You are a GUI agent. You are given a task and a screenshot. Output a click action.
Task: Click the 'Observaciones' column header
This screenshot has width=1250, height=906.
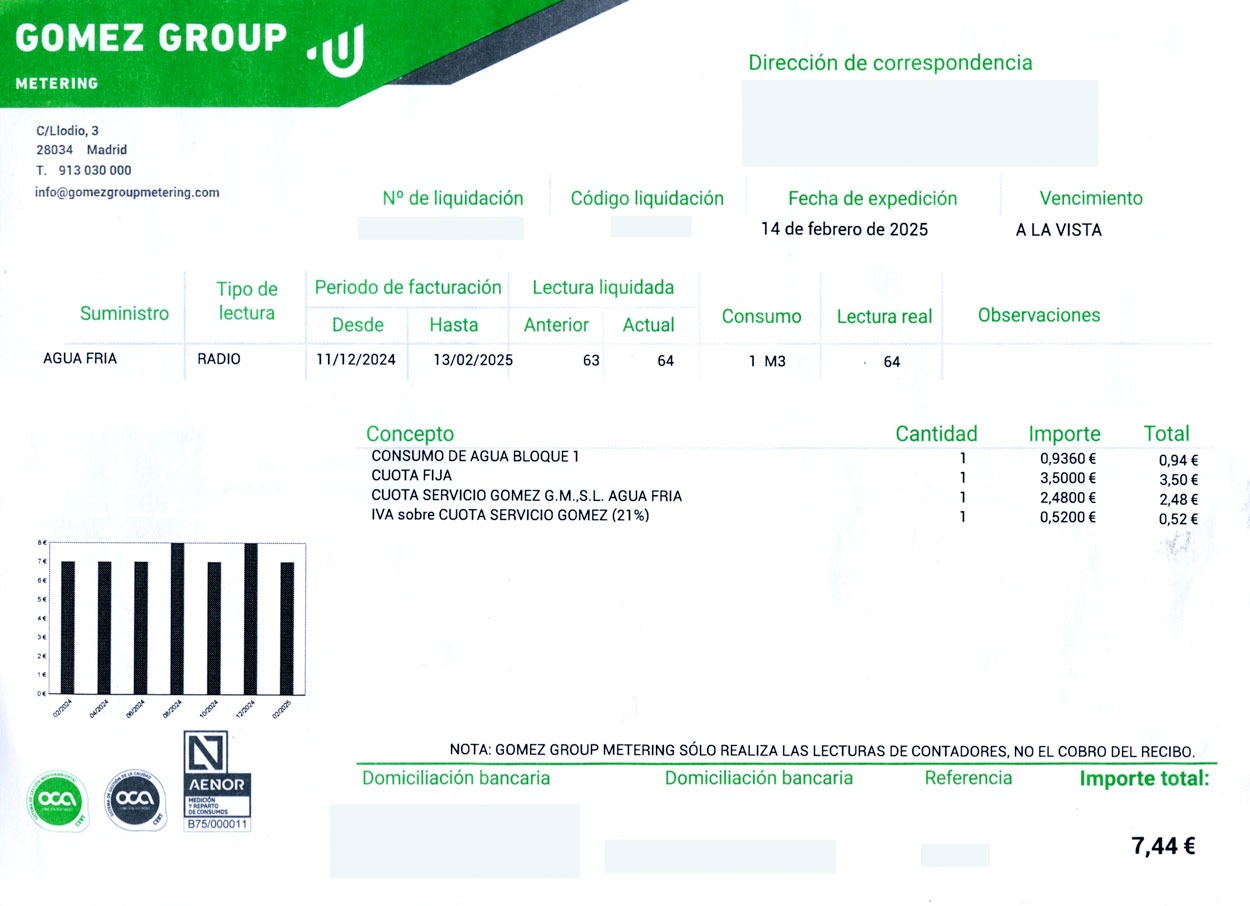1039,315
